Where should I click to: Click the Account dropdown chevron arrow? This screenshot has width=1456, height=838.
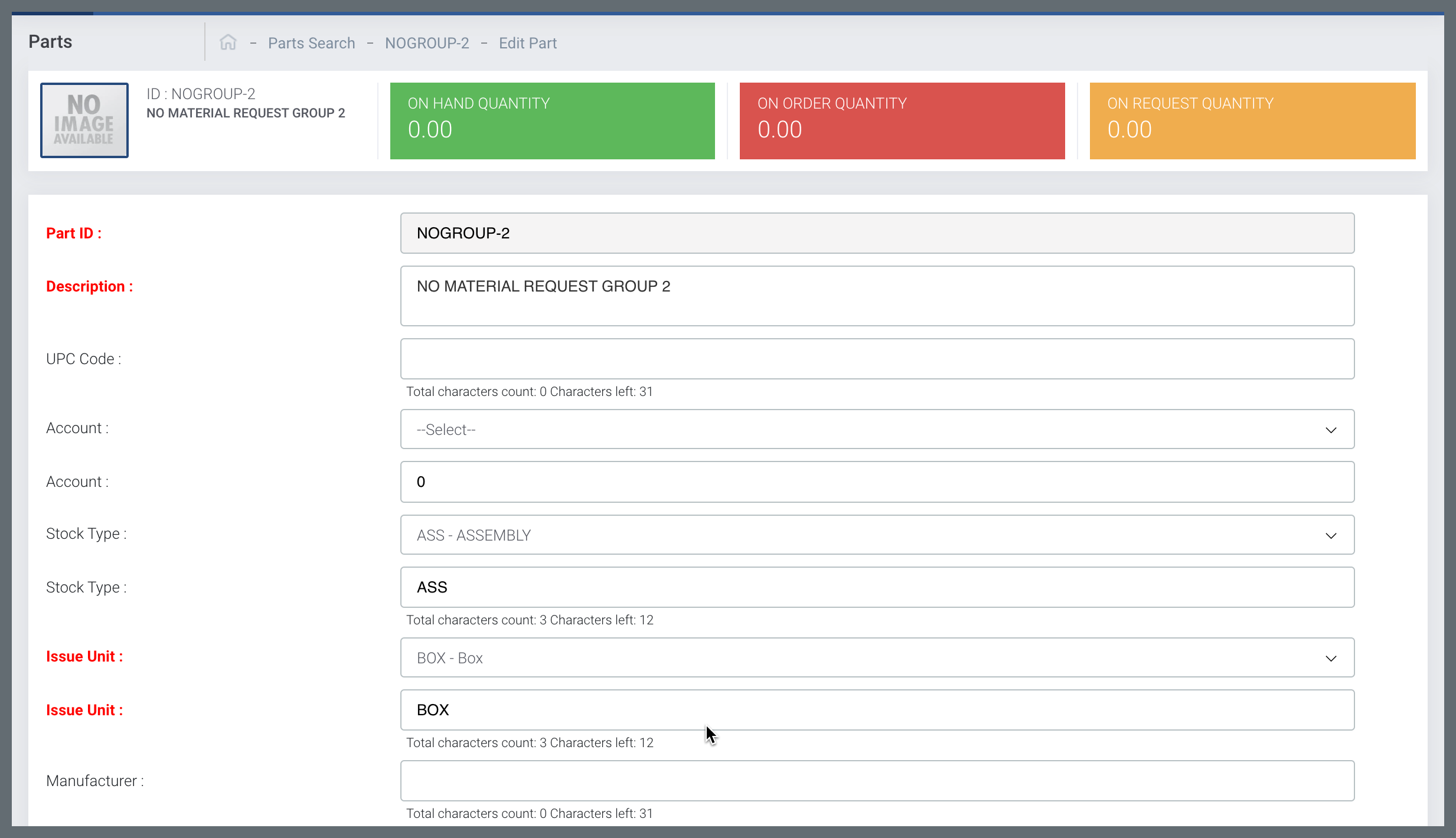point(1331,430)
